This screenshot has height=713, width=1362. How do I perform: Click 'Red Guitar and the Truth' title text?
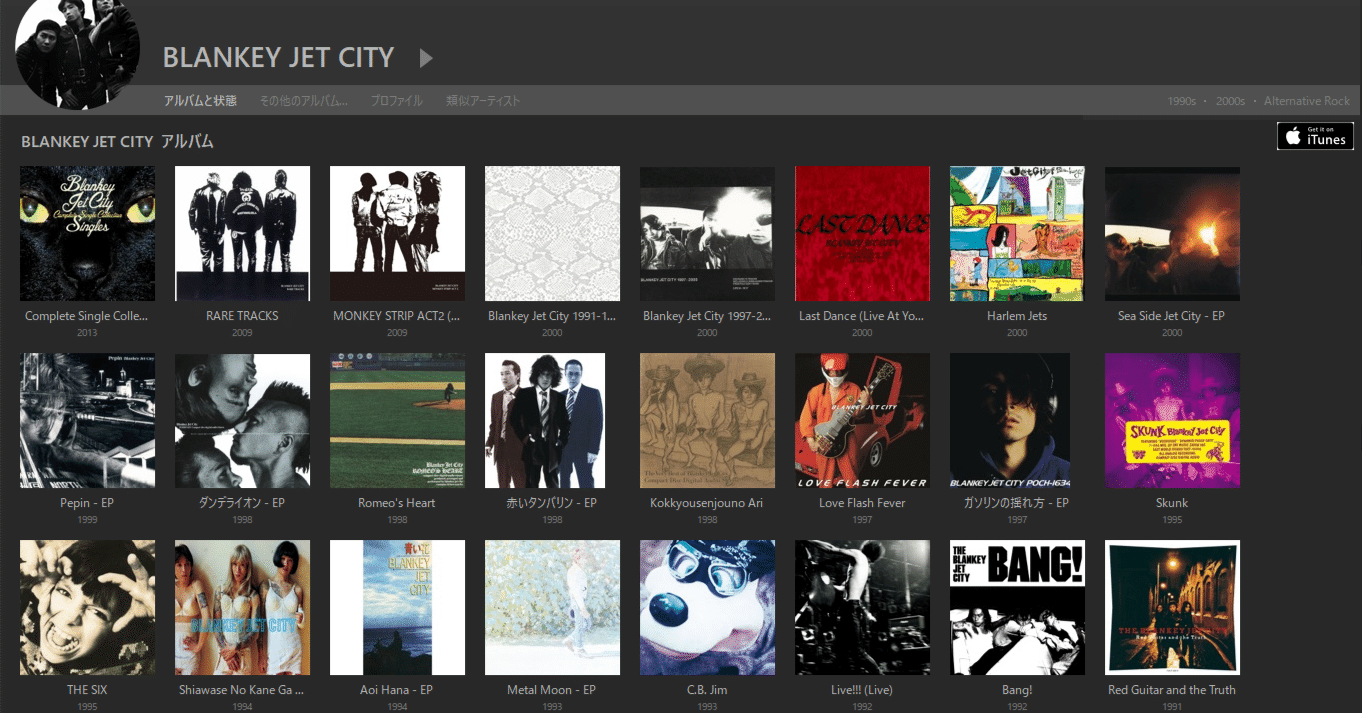tap(1172, 690)
